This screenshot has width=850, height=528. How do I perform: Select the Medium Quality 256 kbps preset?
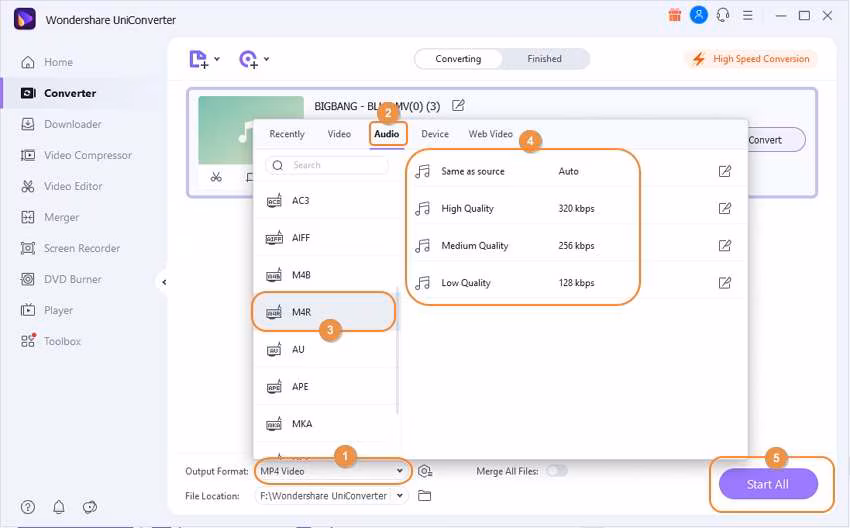(573, 246)
